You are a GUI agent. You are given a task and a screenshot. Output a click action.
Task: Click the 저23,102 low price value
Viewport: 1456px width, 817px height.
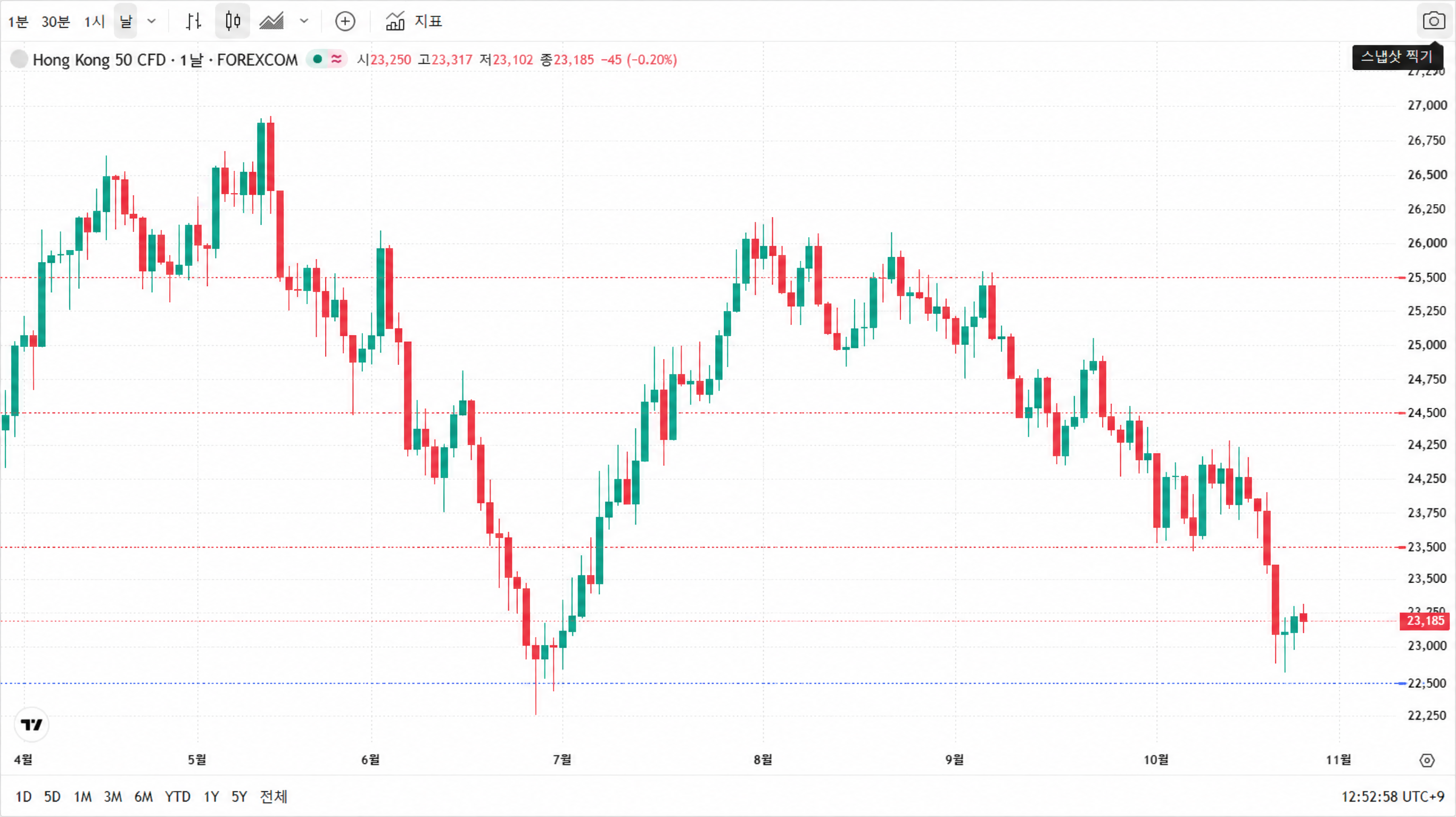(506, 60)
